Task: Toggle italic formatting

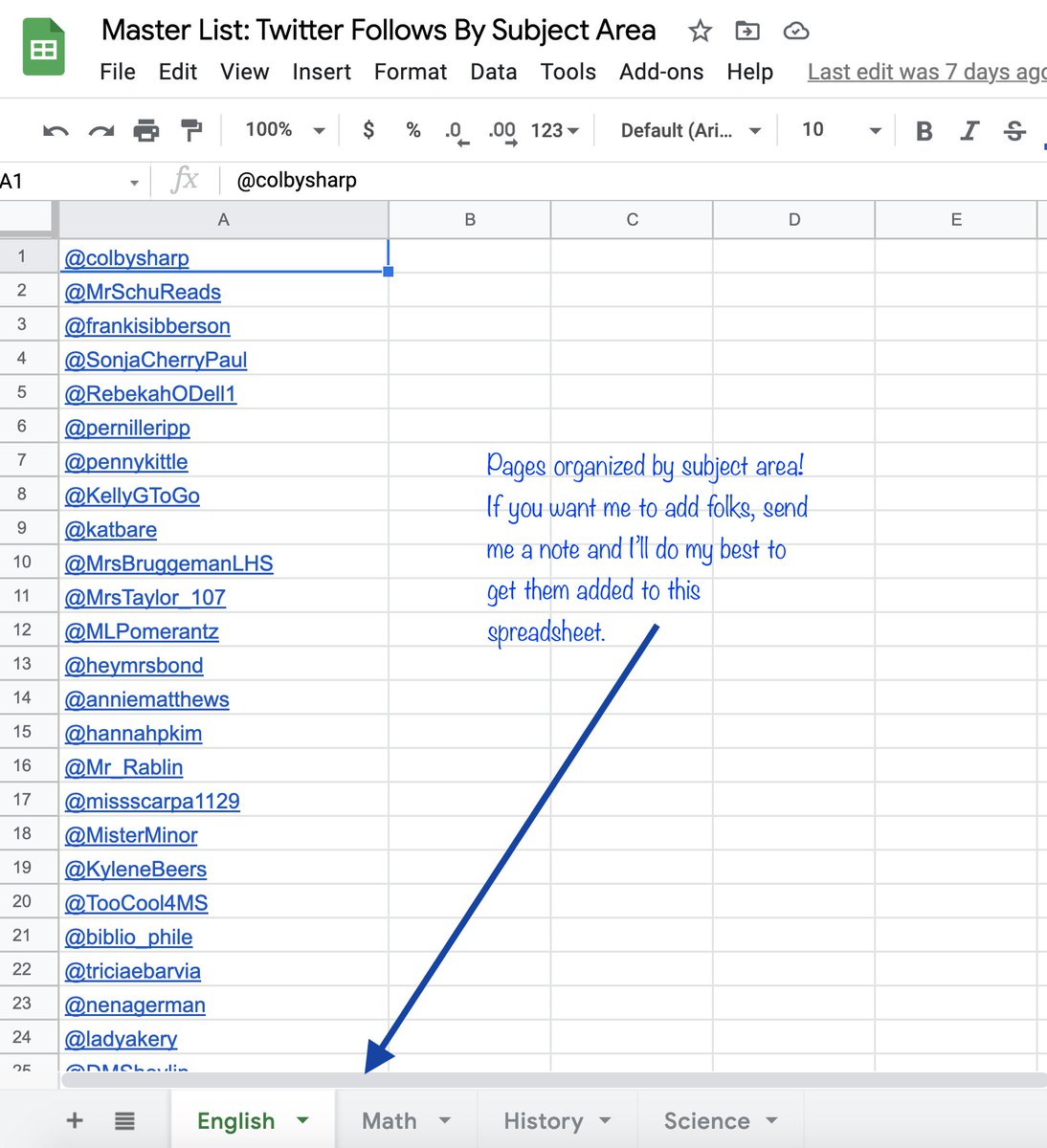Action: point(969,130)
